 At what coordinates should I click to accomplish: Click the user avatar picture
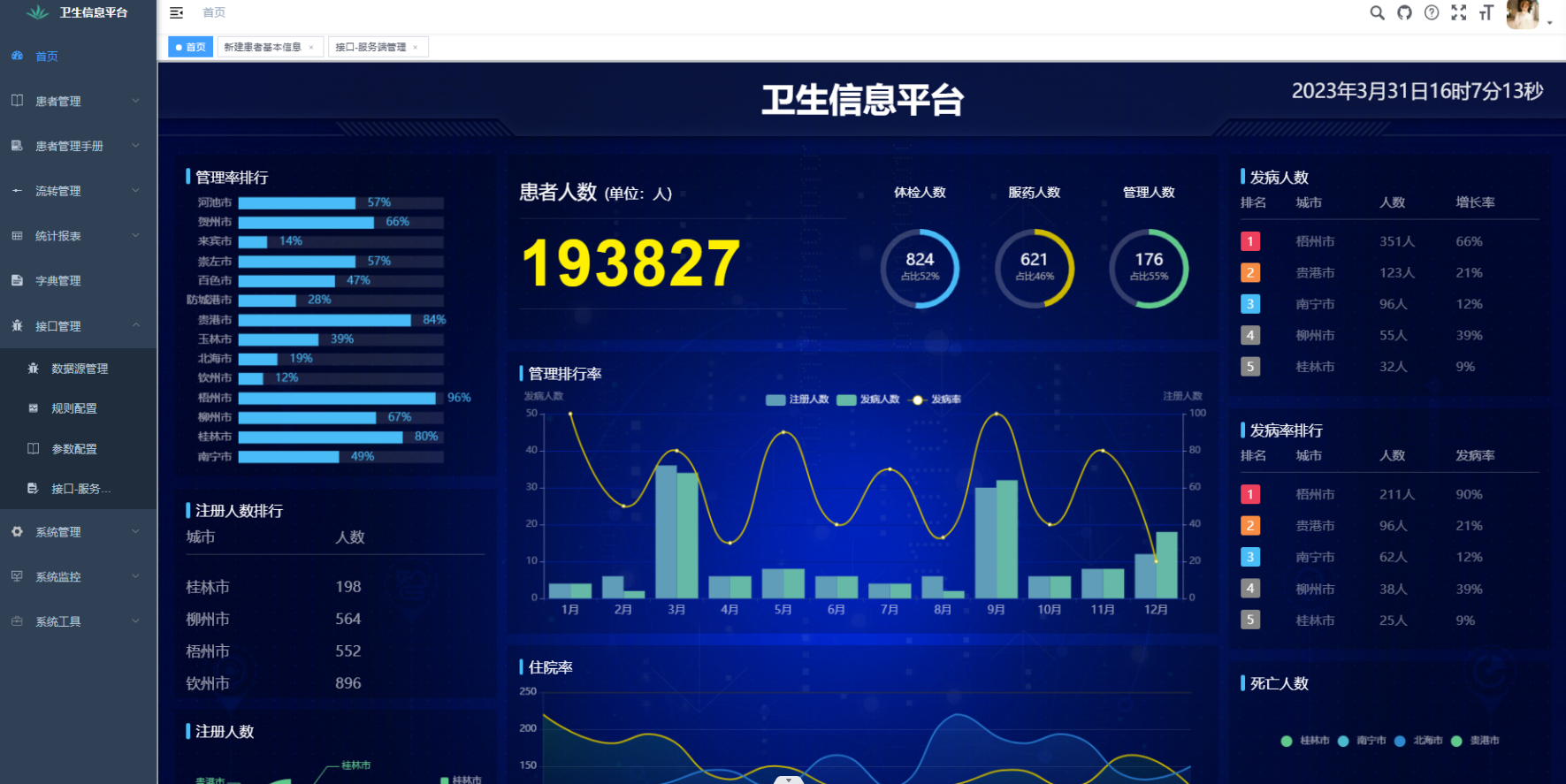(x=1523, y=14)
